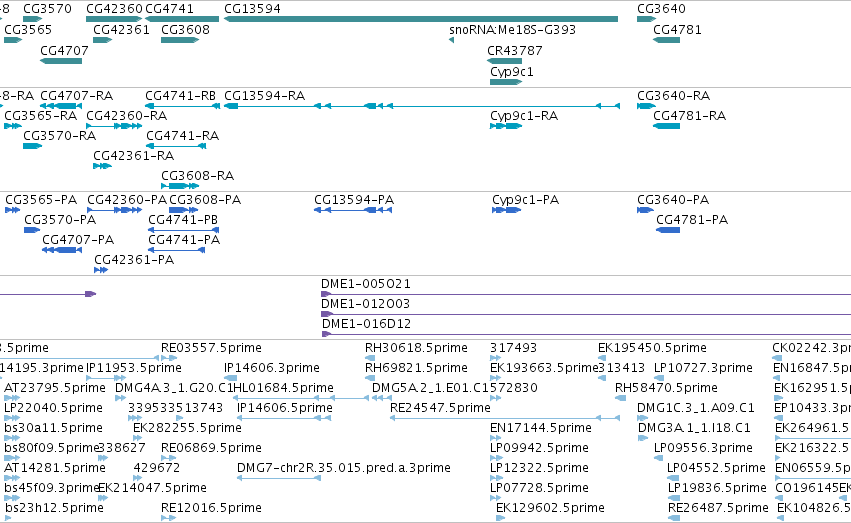Image resolution: width=851 pixels, height=523 pixels.
Task: Select the CG4741-PA protein feature
Action: click(x=176, y=250)
